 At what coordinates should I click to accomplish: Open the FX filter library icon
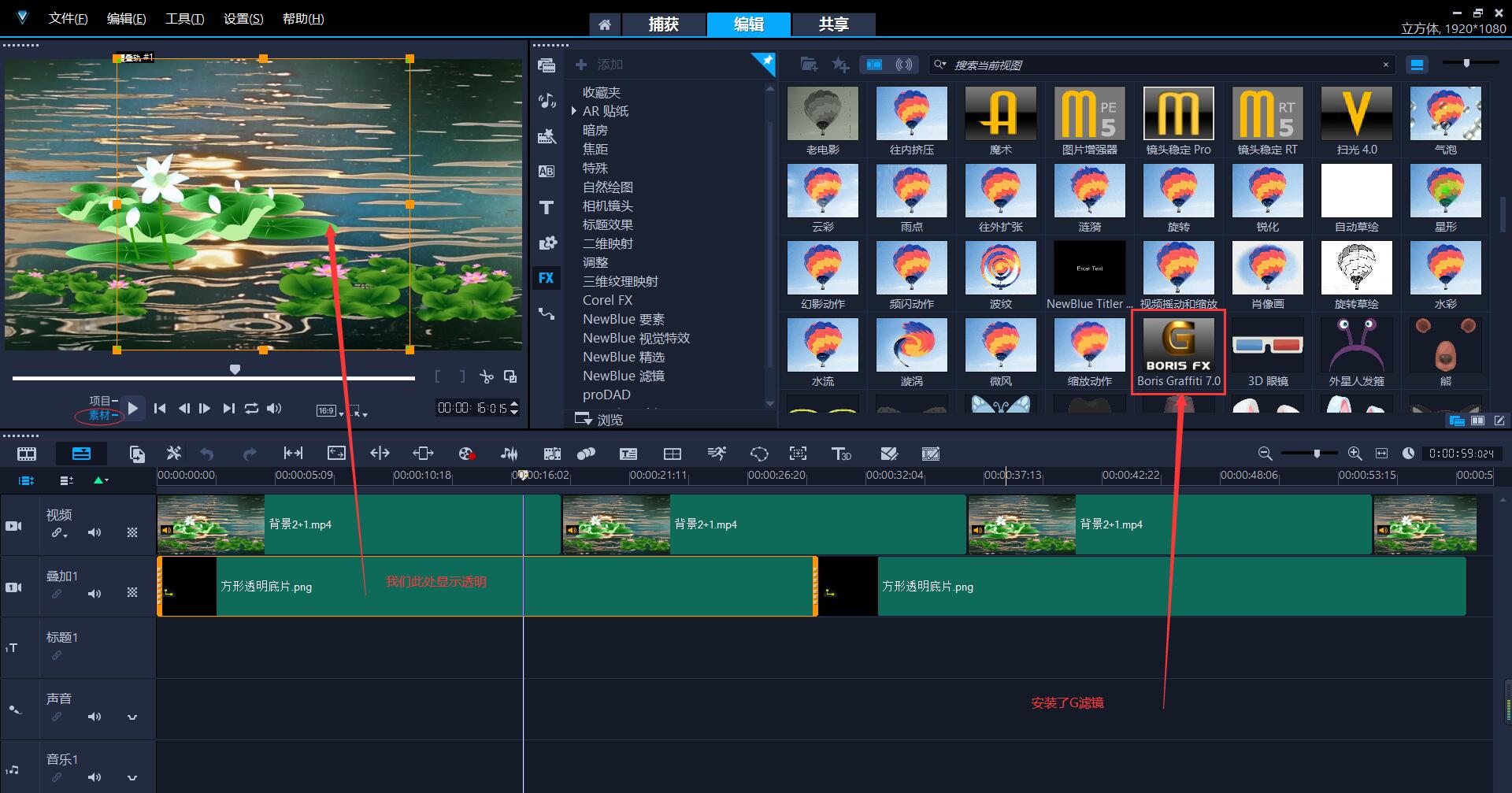546,278
